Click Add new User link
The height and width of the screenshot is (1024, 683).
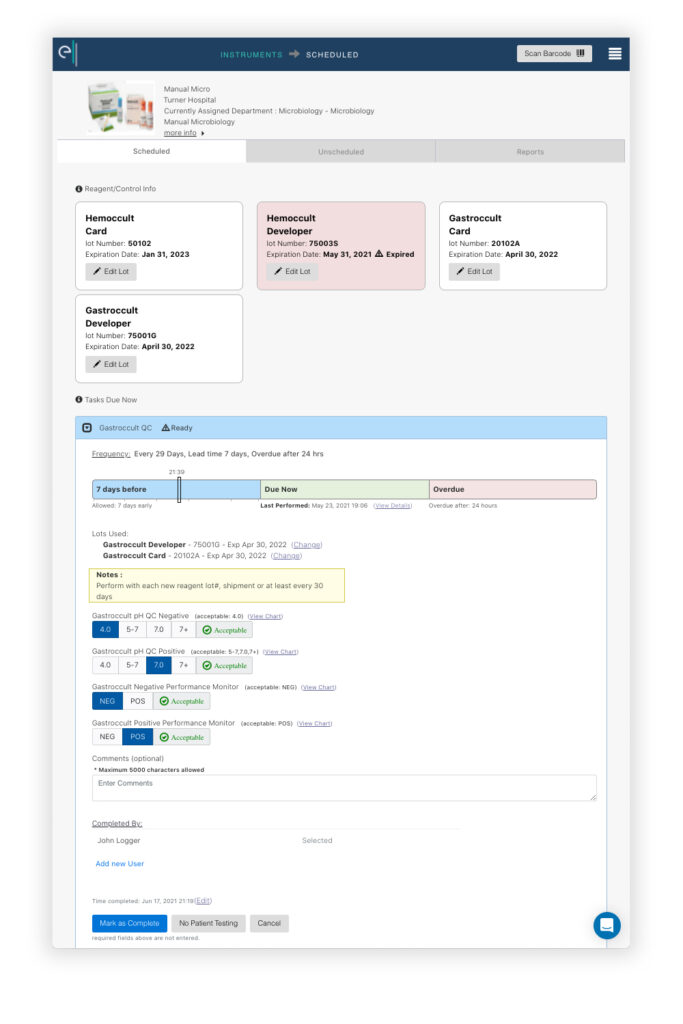click(119, 863)
